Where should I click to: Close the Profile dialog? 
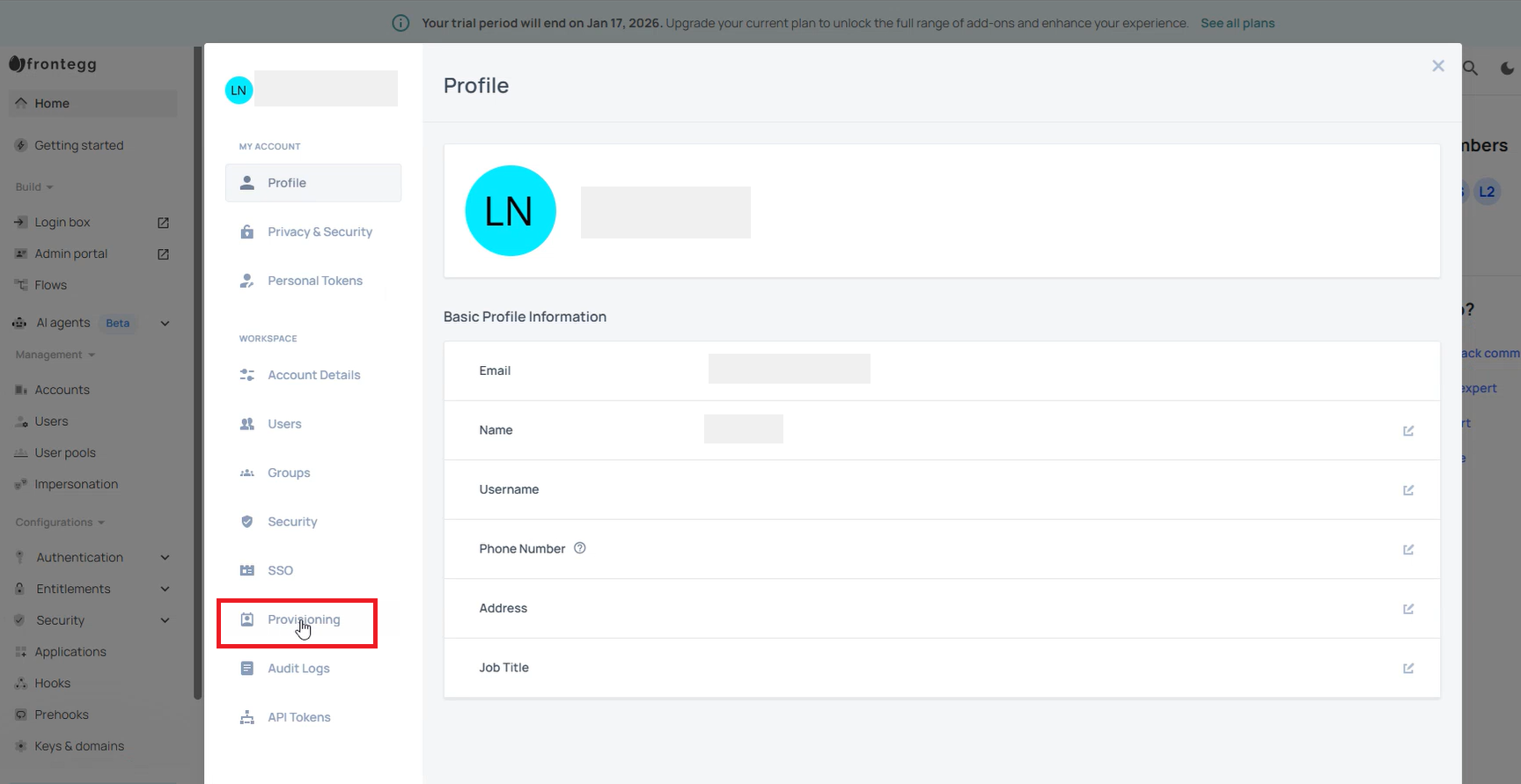click(x=1438, y=66)
